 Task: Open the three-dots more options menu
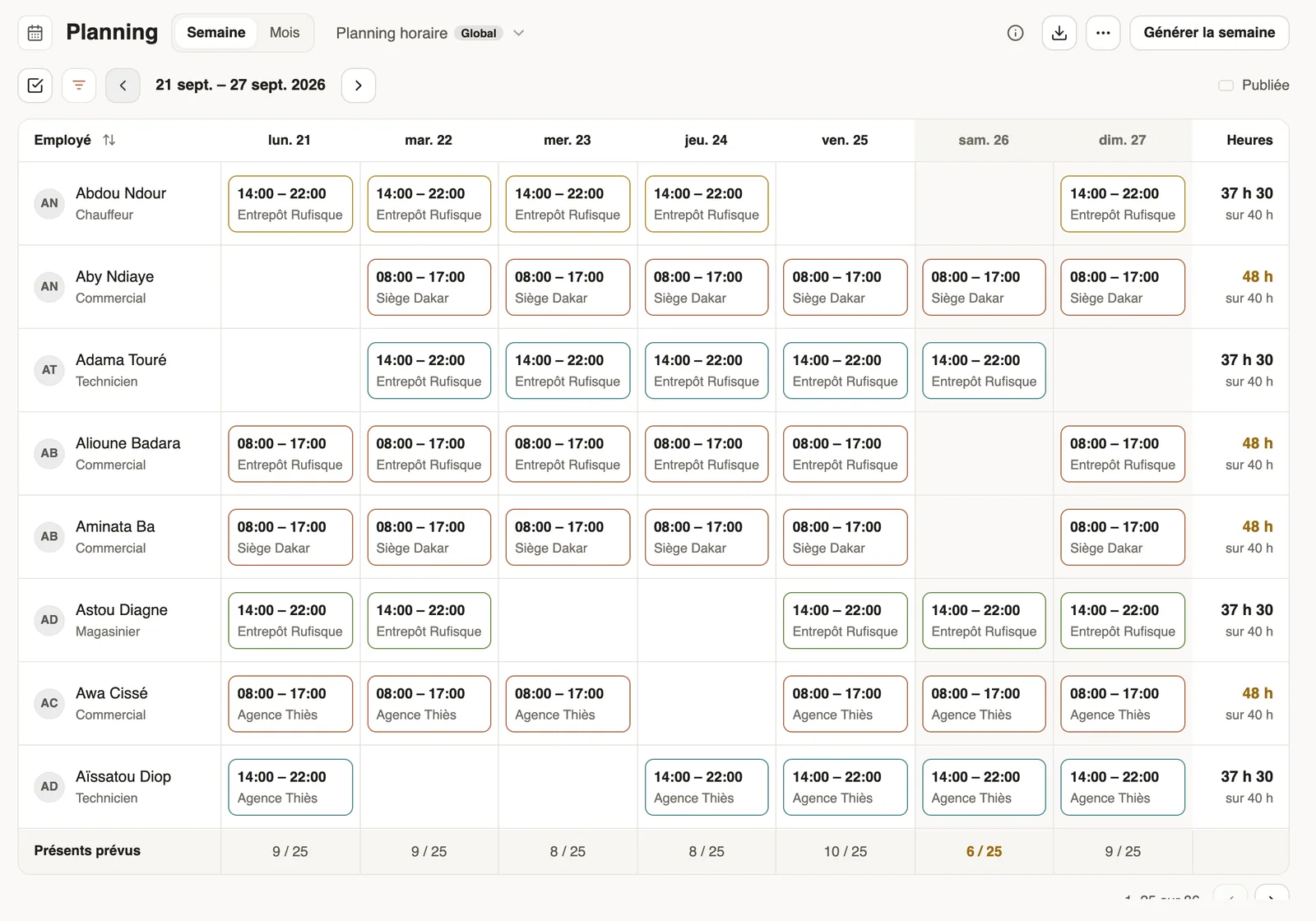pyautogui.click(x=1103, y=33)
